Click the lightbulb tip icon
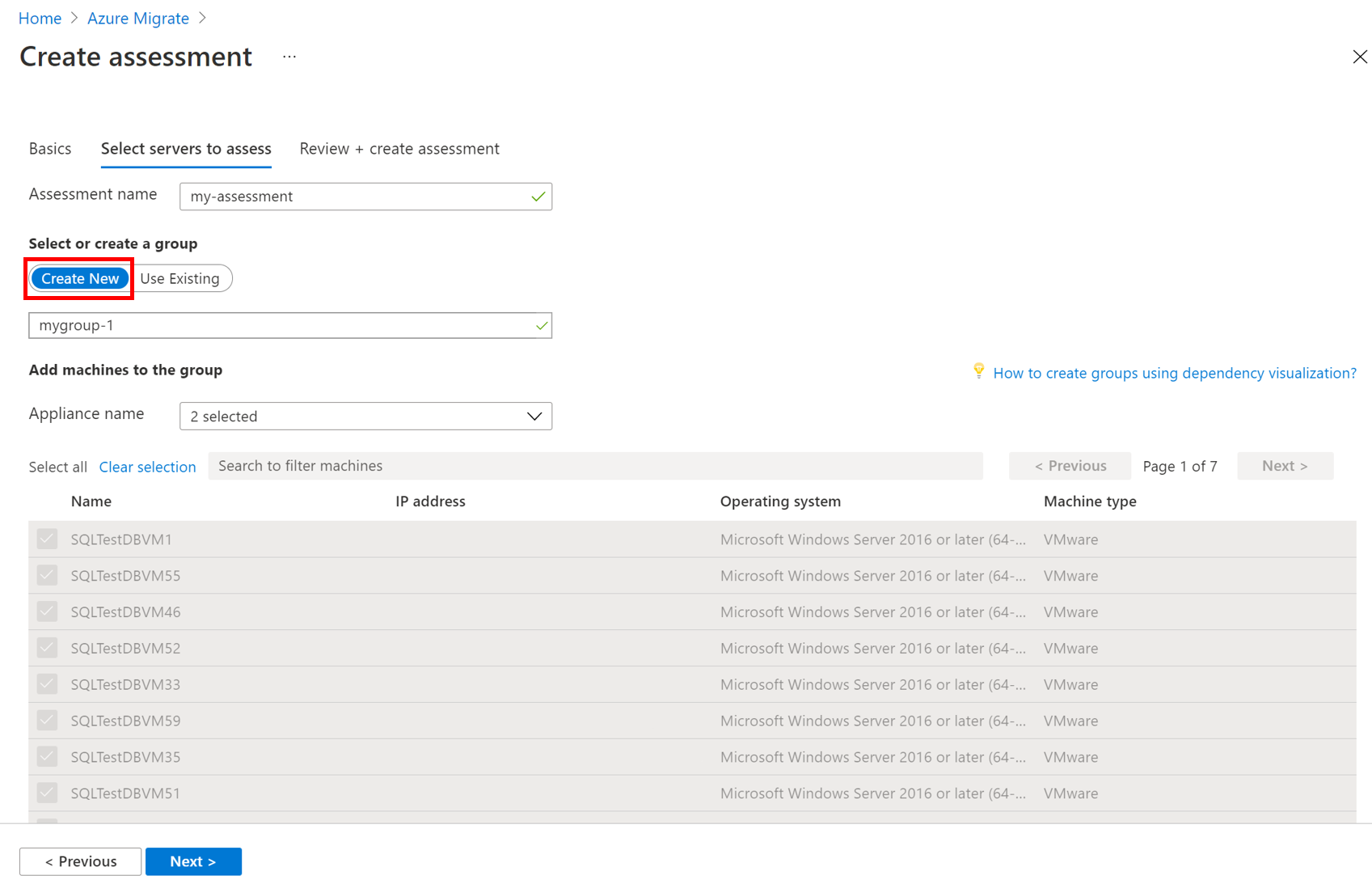 [x=978, y=371]
